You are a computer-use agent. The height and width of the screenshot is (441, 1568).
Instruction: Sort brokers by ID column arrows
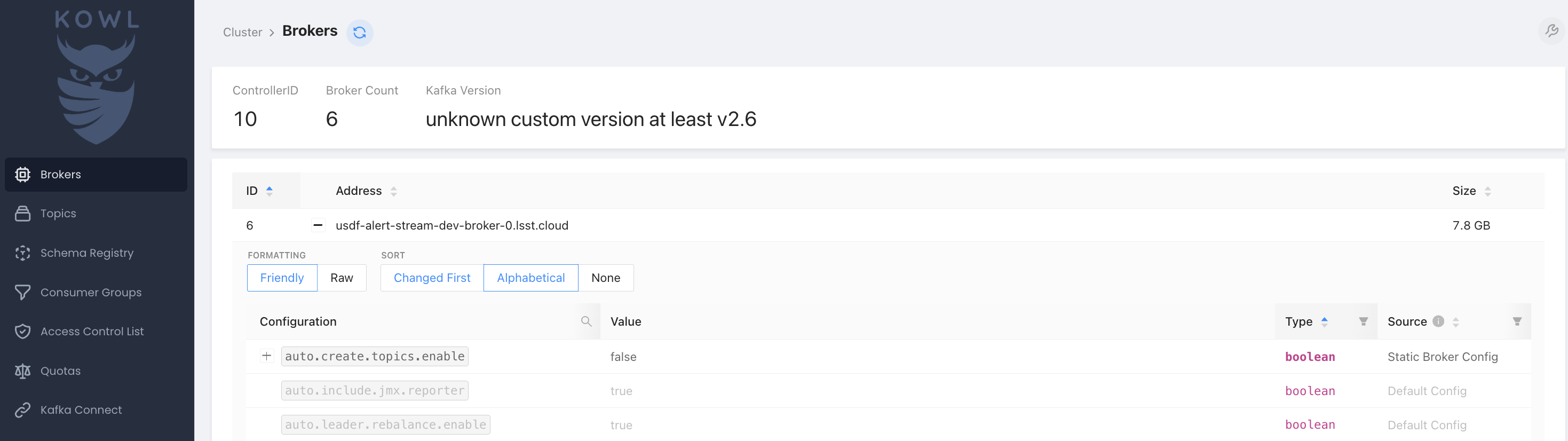(269, 191)
